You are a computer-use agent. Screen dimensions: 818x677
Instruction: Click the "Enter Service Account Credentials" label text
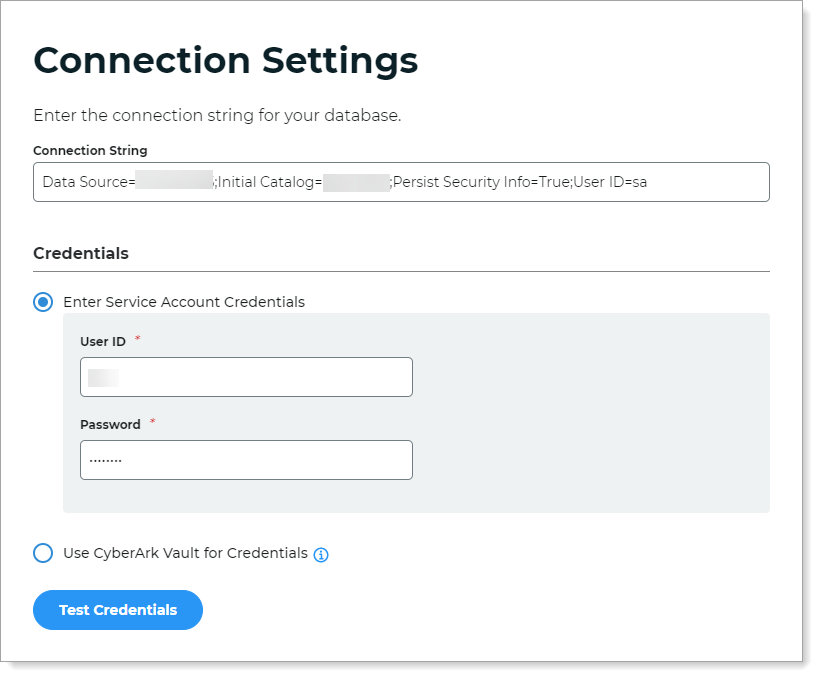click(184, 301)
